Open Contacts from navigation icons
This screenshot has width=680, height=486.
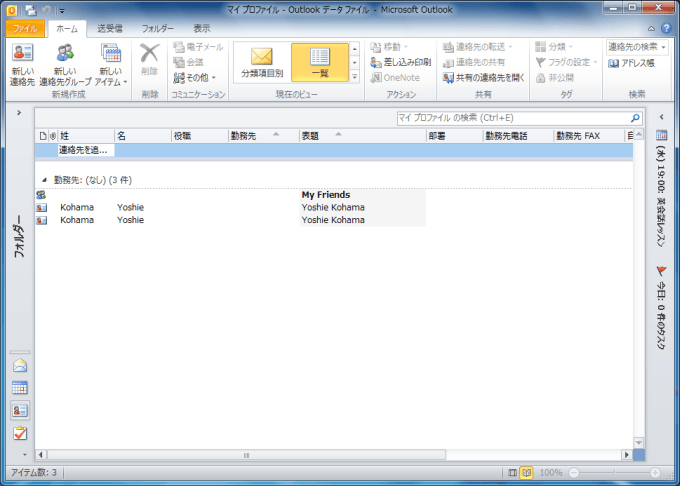click(x=20, y=411)
